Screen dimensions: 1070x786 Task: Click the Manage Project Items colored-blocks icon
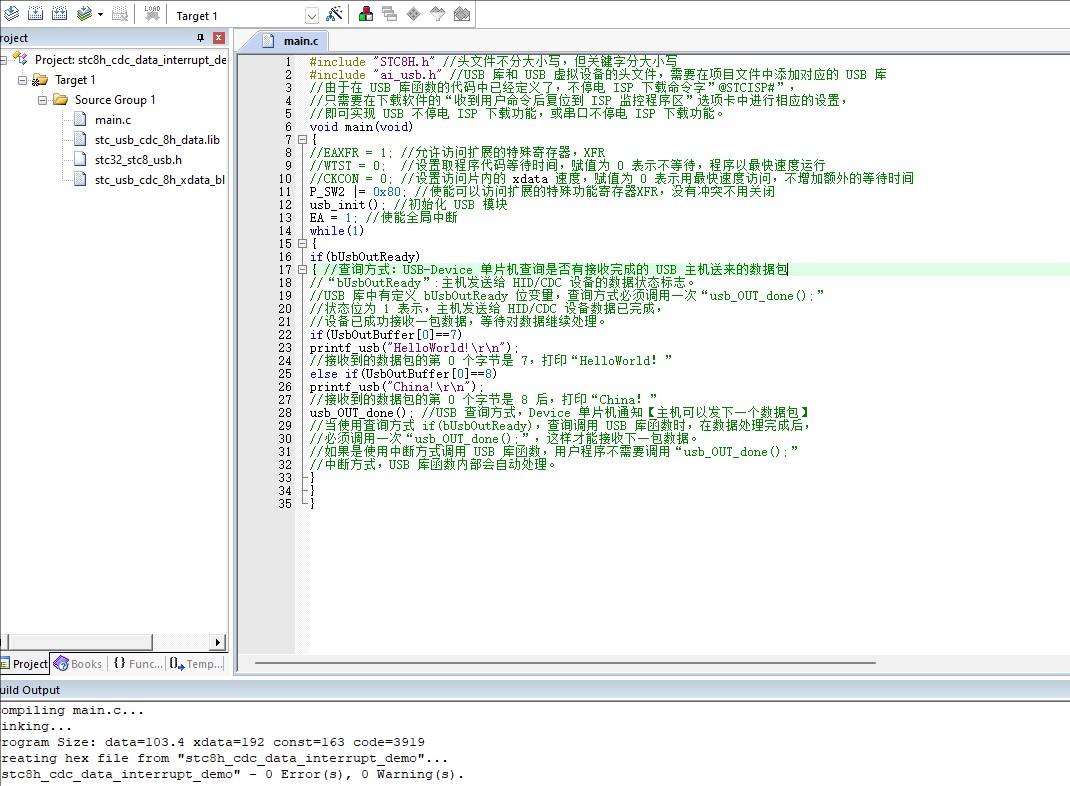coord(366,14)
